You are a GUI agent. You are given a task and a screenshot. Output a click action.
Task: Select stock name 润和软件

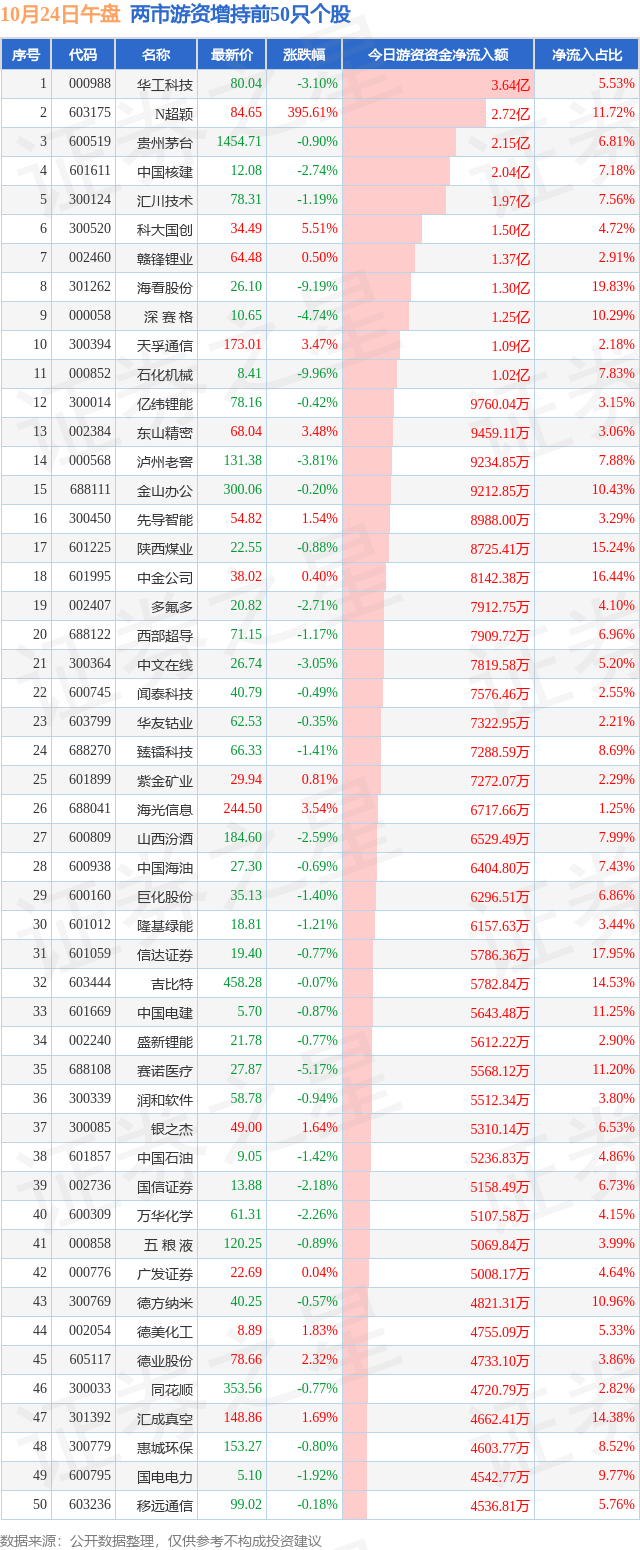(165, 1099)
